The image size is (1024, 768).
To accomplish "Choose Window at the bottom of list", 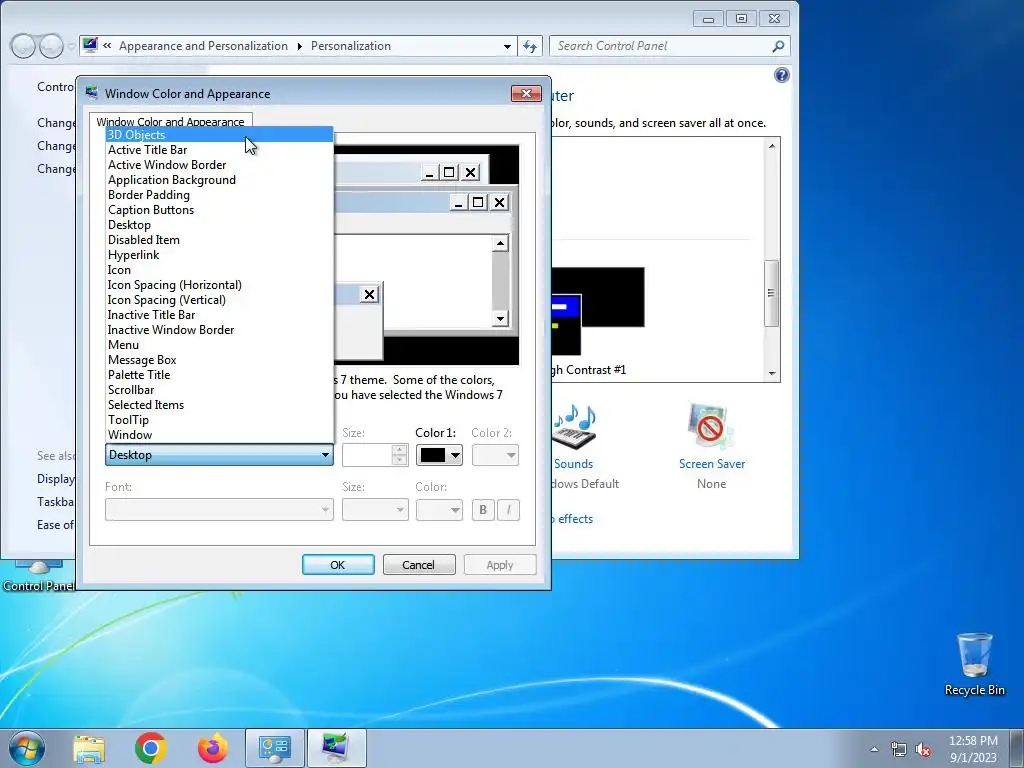I will pos(219,435).
